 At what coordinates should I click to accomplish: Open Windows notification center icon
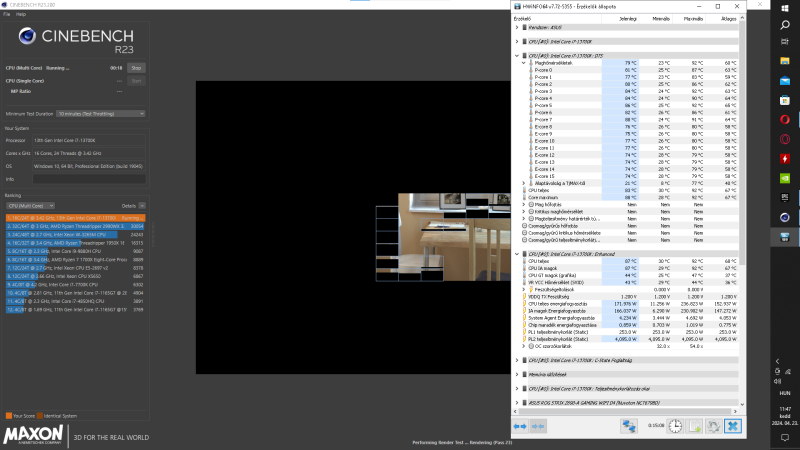click(785, 438)
